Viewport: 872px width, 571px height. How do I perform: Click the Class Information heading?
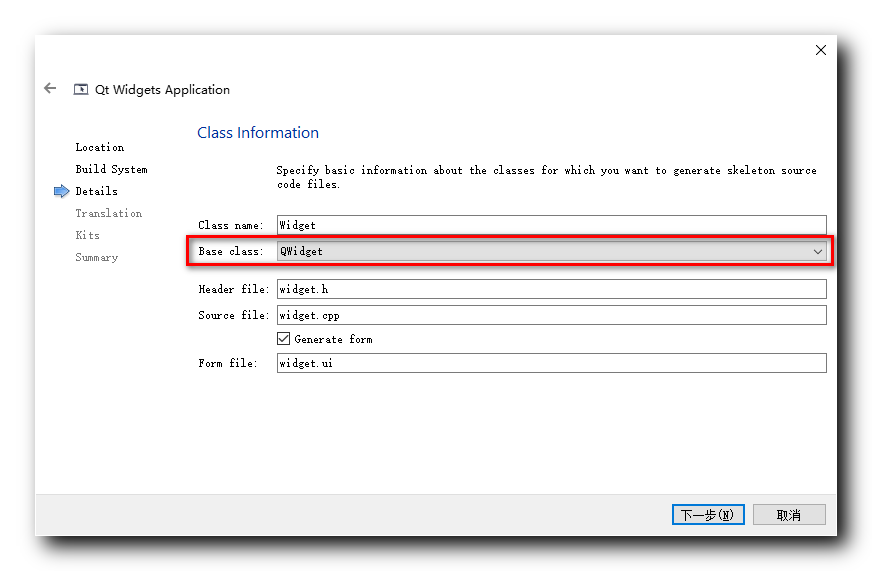click(258, 132)
